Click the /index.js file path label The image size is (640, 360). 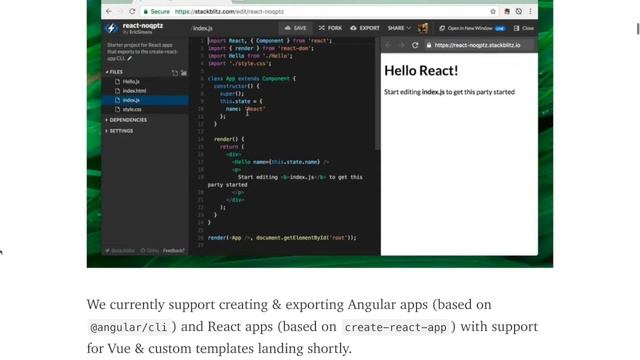click(202, 28)
